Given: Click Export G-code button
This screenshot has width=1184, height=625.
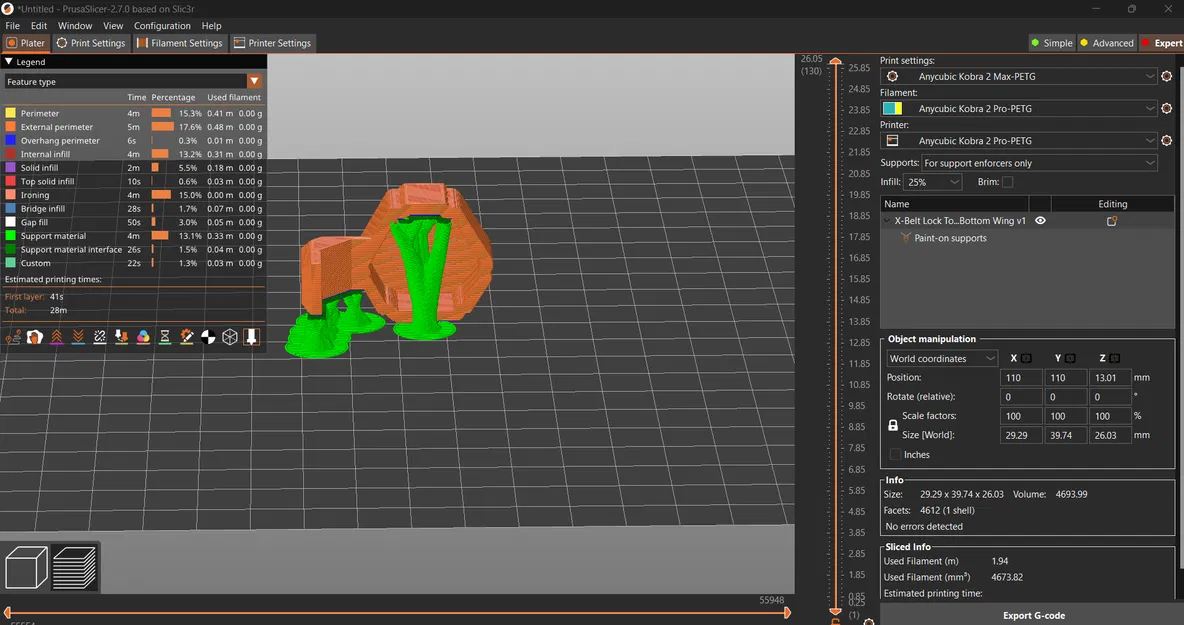Looking at the screenshot, I should [x=1033, y=615].
